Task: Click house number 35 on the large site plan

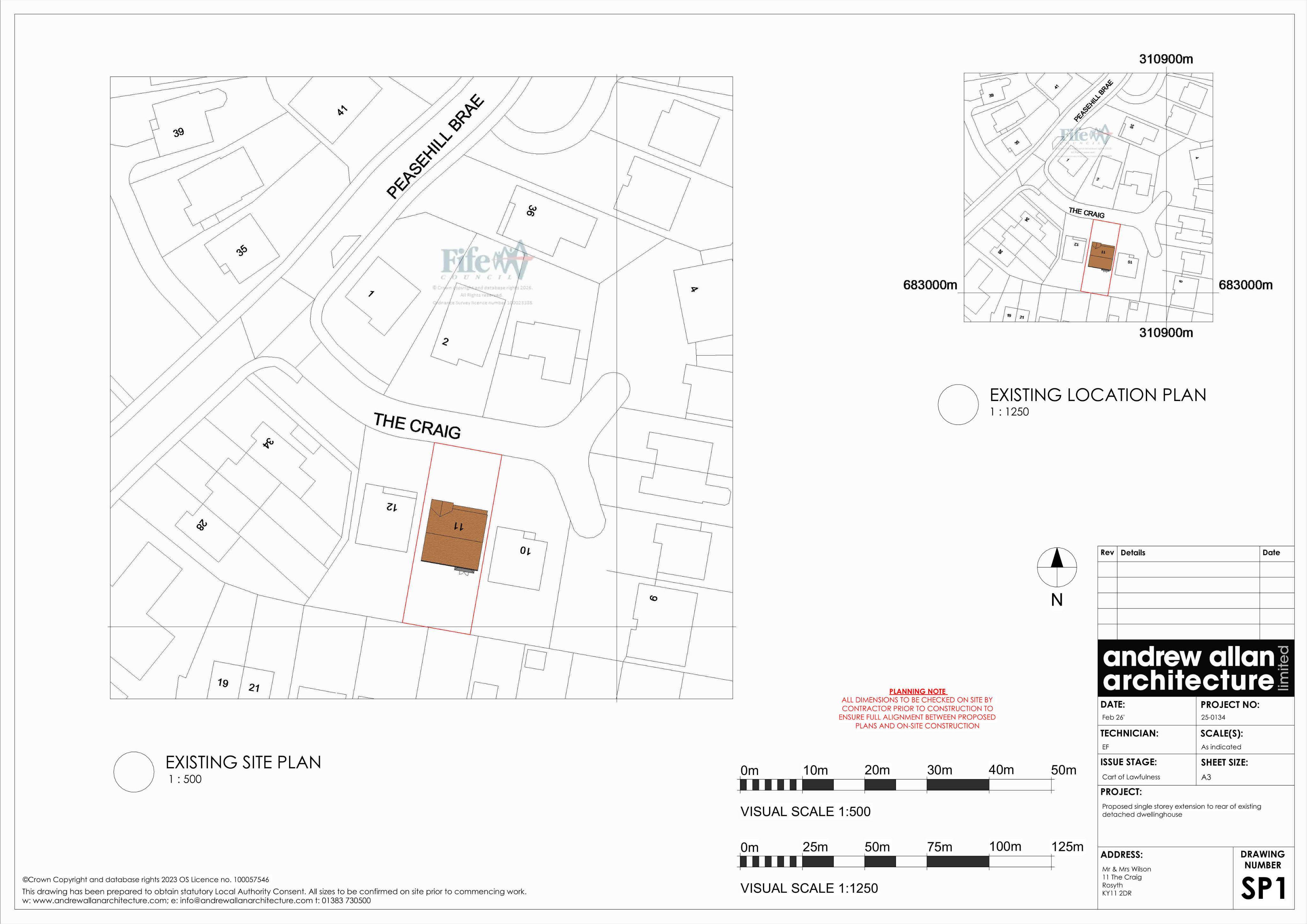Action: [242, 250]
